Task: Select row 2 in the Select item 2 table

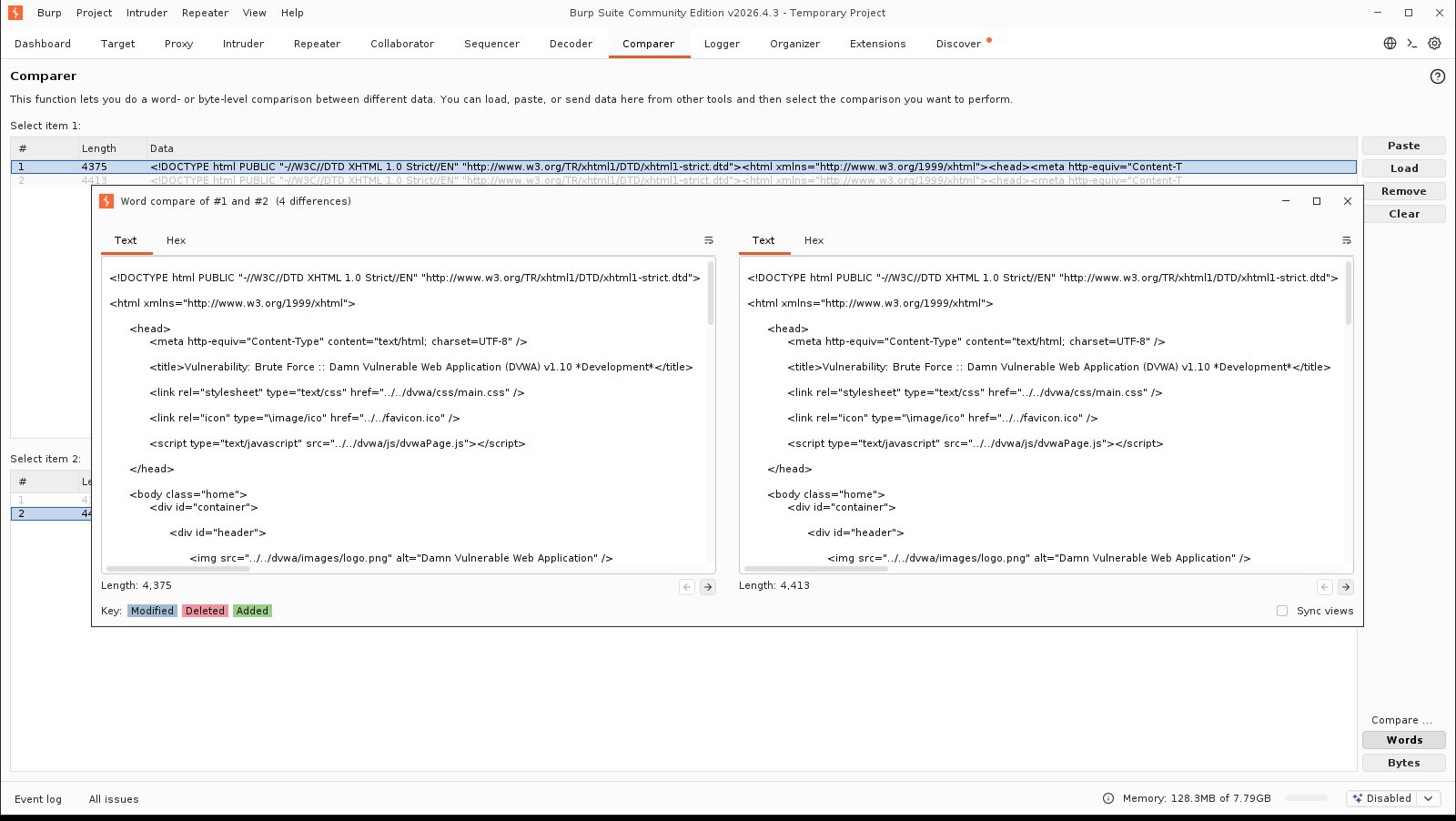Action: coord(51,513)
